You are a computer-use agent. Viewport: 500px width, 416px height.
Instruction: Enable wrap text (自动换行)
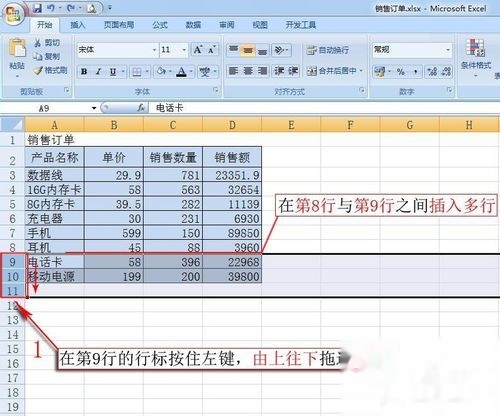[327, 50]
